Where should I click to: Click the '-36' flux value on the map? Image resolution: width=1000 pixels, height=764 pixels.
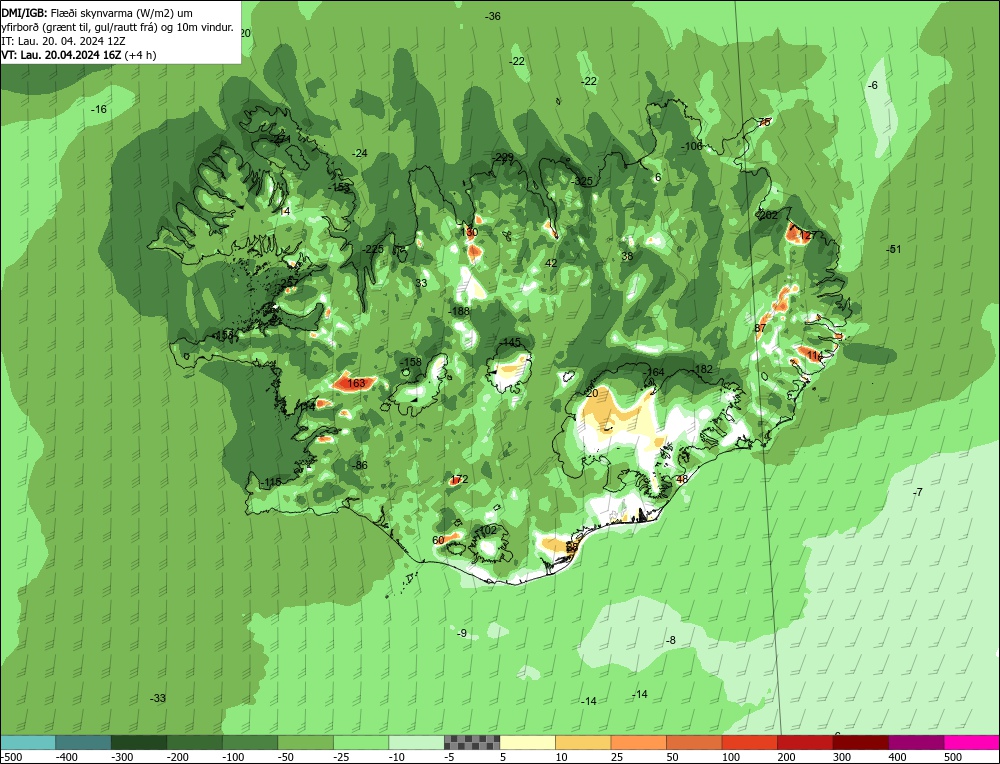[492, 17]
